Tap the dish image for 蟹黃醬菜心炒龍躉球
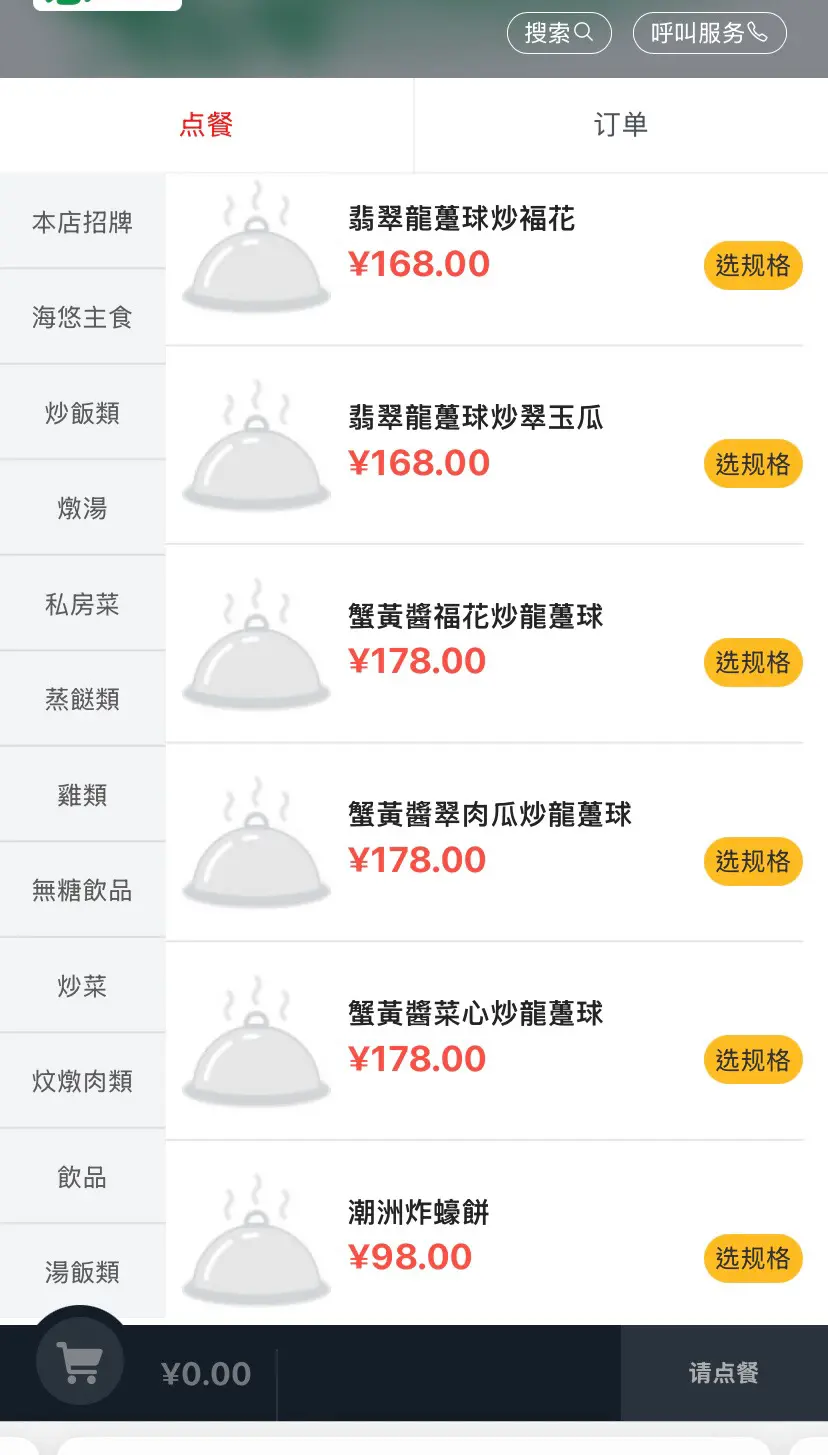Screen dimensions: 828x1455 pos(256,1043)
